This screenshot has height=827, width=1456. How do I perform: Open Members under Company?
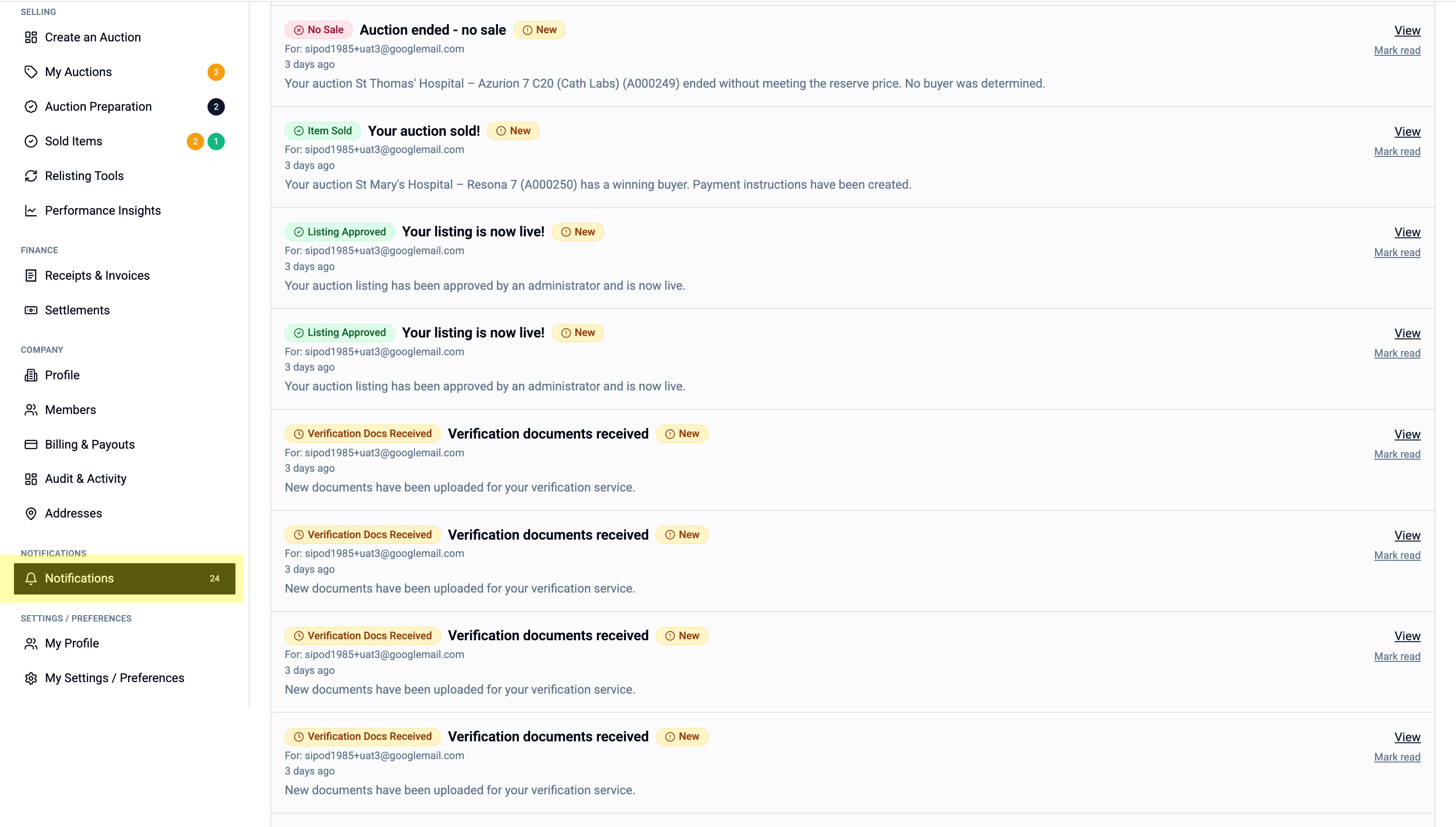point(70,410)
